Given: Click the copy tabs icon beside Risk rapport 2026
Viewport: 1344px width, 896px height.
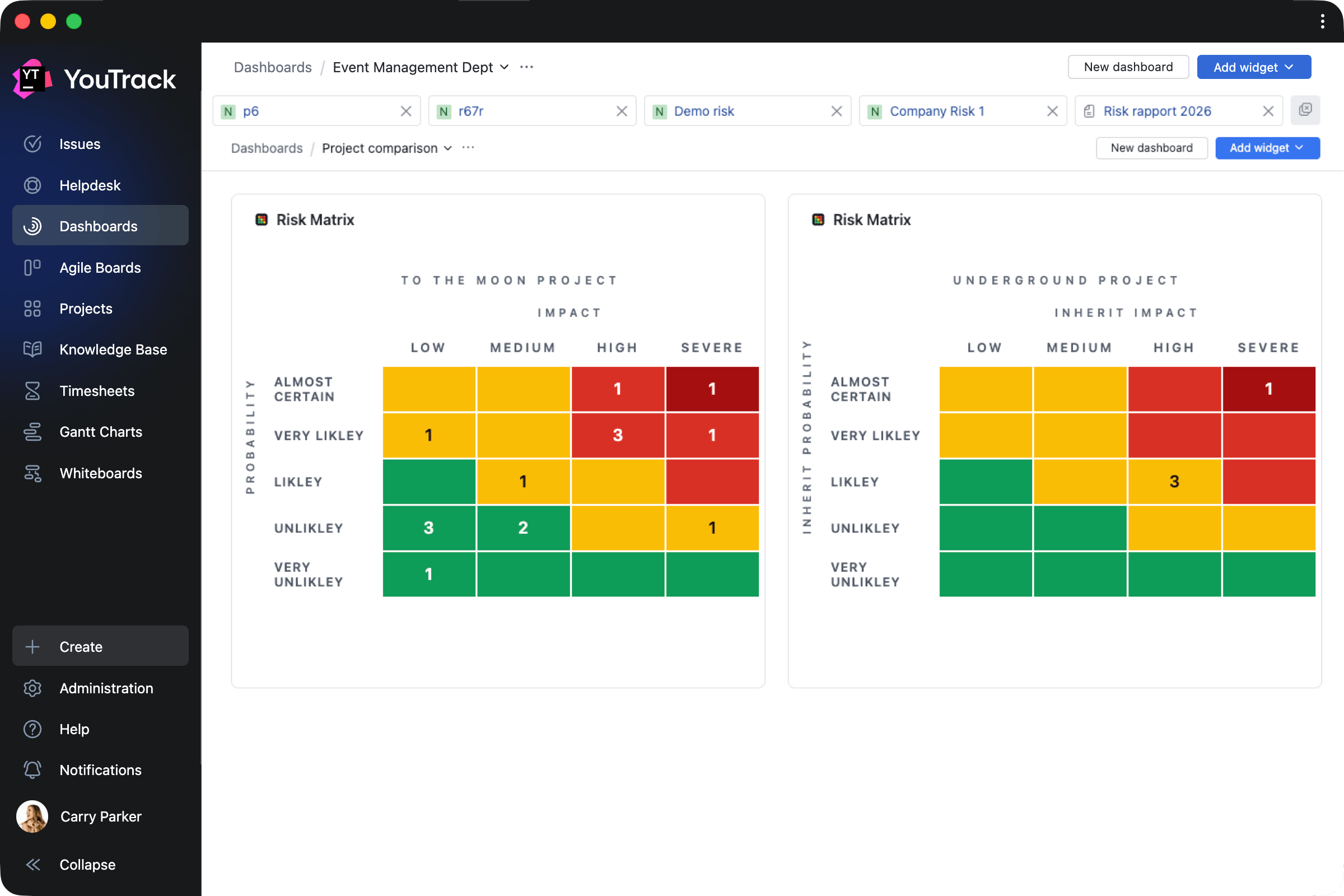Looking at the screenshot, I should [1305, 110].
